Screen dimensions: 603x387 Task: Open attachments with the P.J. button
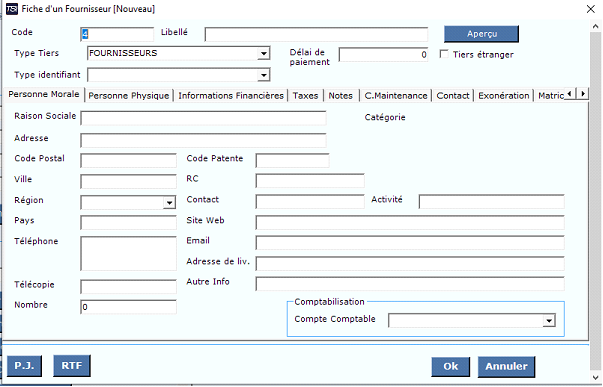(x=24, y=365)
